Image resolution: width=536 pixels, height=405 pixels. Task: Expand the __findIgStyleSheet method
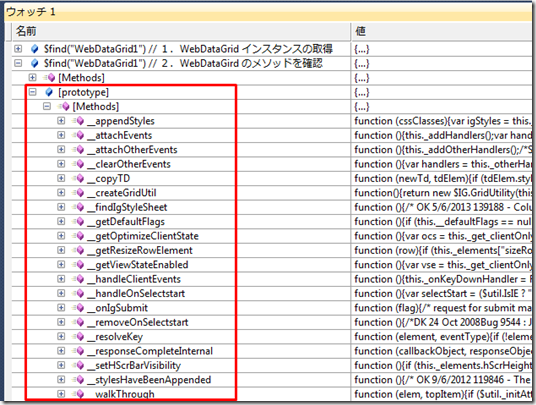[x=61, y=207]
